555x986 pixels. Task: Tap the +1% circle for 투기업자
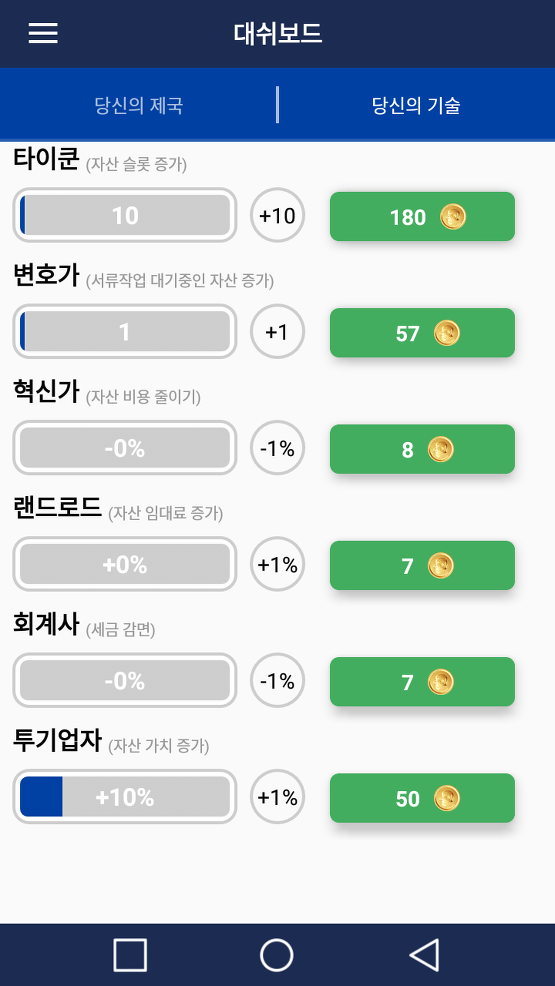[277, 797]
